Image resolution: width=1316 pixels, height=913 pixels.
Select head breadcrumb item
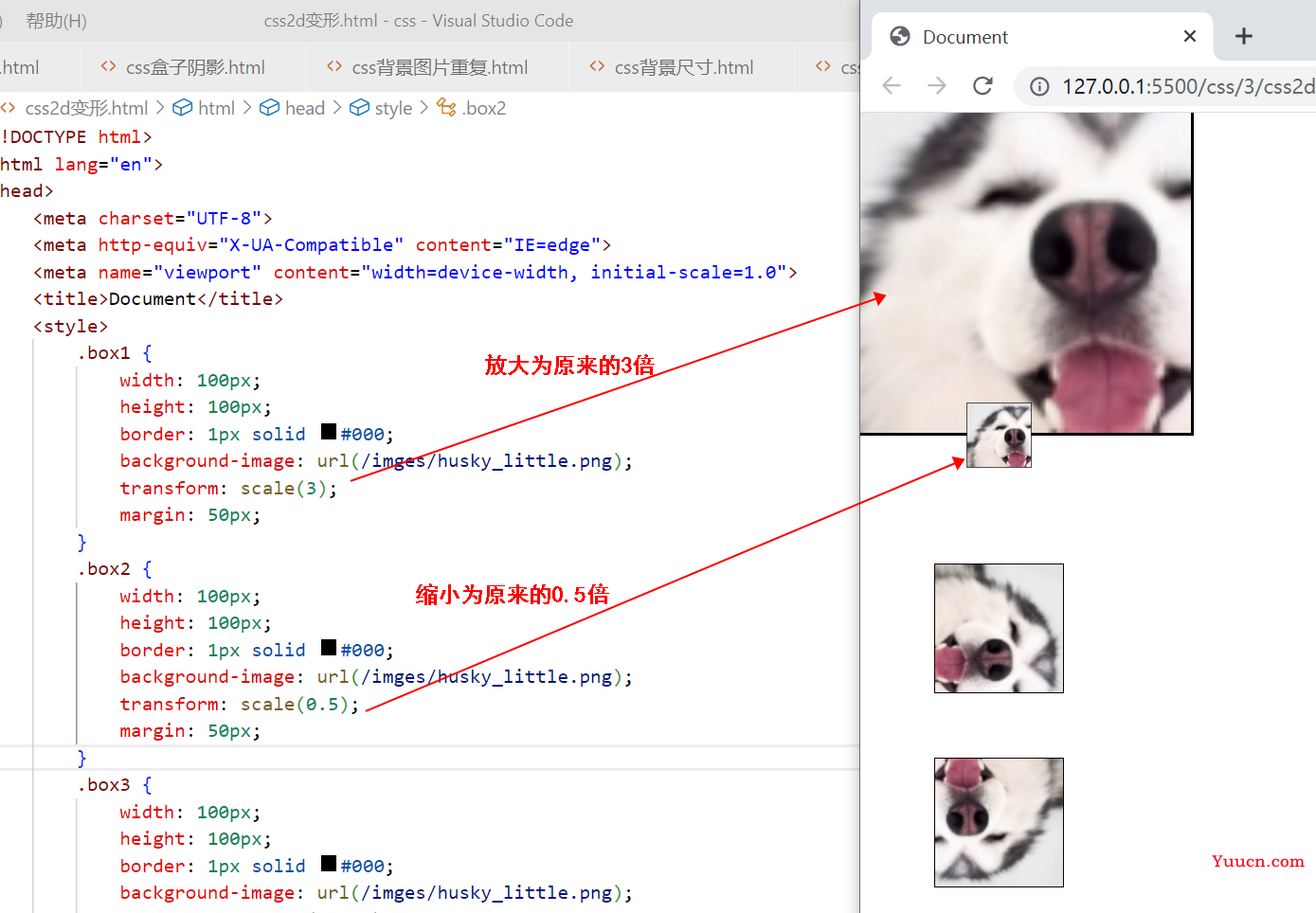click(305, 108)
